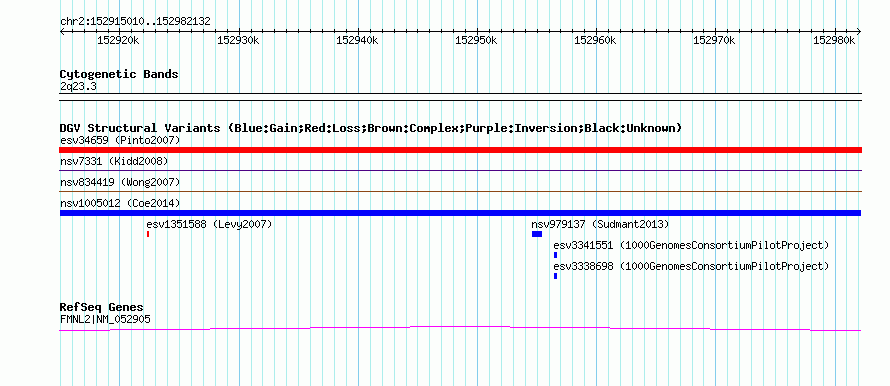The height and width of the screenshot is (386, 890).
Task: Click the right arrow of the ruler
Action: pos(859,31)
